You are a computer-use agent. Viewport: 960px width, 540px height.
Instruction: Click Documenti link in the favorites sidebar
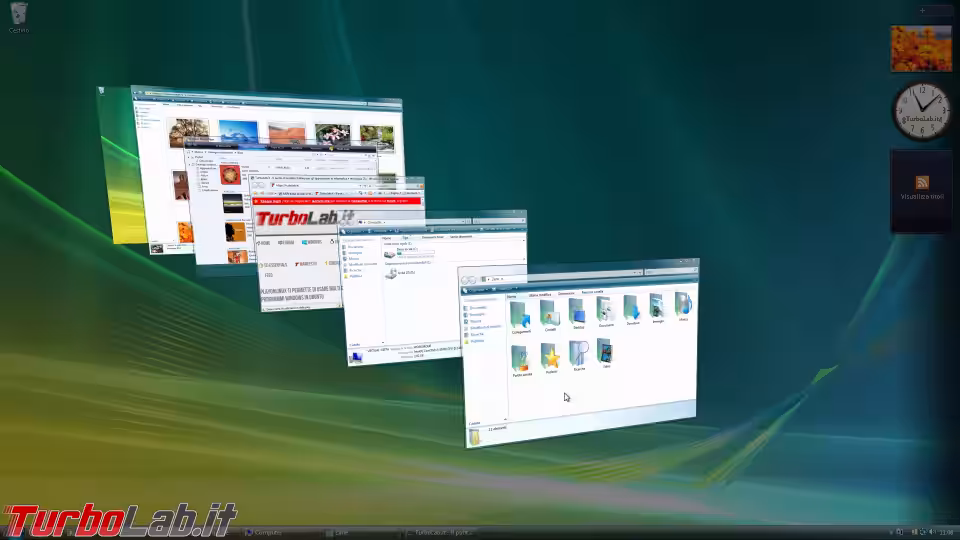[479, 308]
